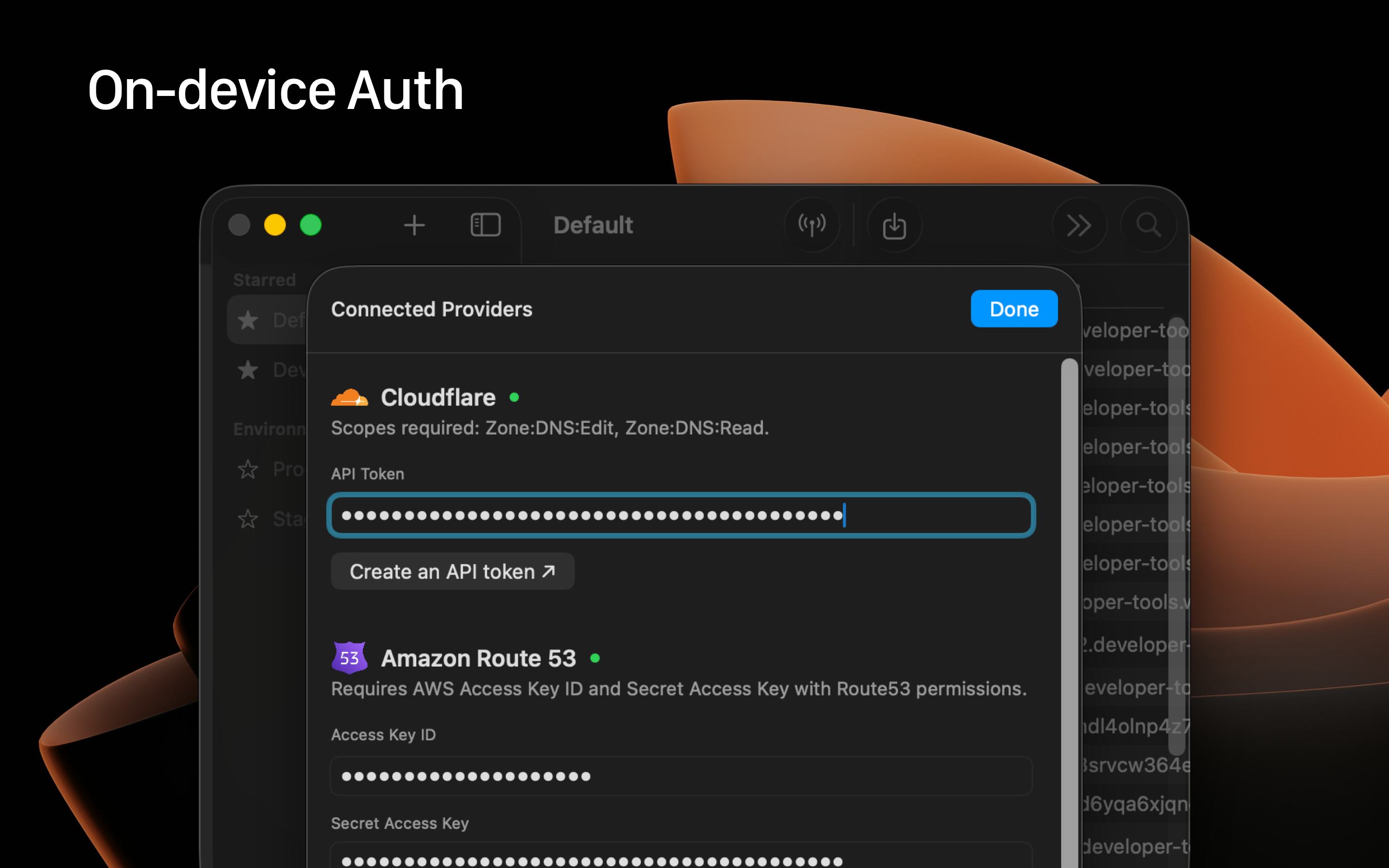
Task: Click the Connected Providers title
Action: coord(432,309)
